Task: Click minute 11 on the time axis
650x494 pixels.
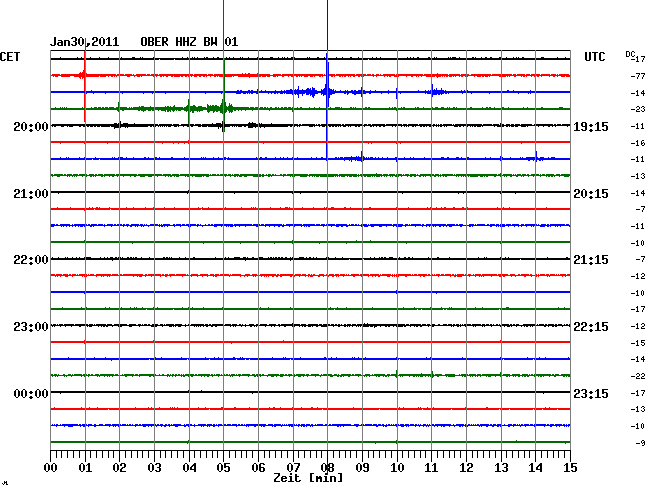Action: point(432,468)
